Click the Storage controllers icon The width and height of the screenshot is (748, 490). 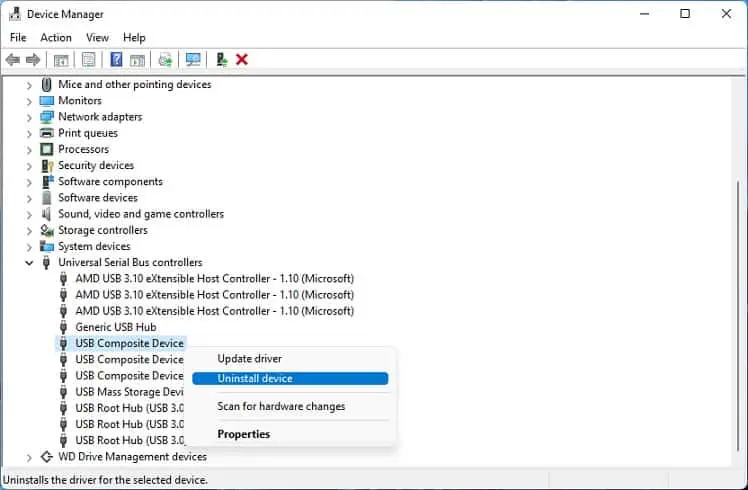point(47,230)
